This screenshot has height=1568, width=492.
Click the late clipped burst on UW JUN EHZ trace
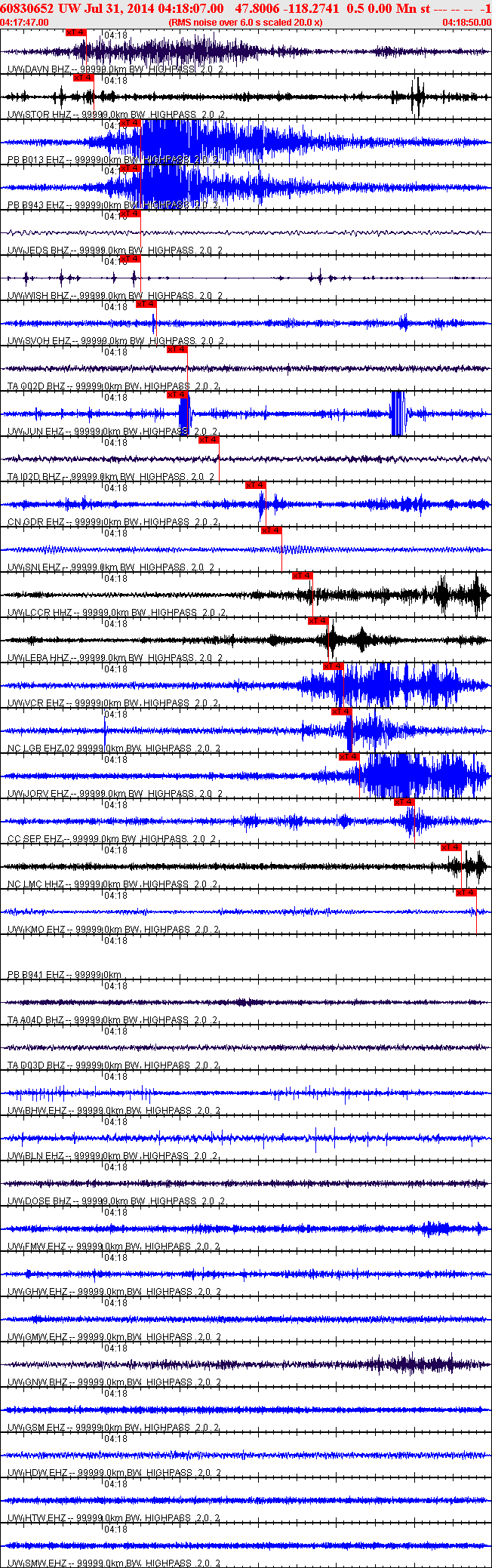pyautogui.click(x=398, y=414)
